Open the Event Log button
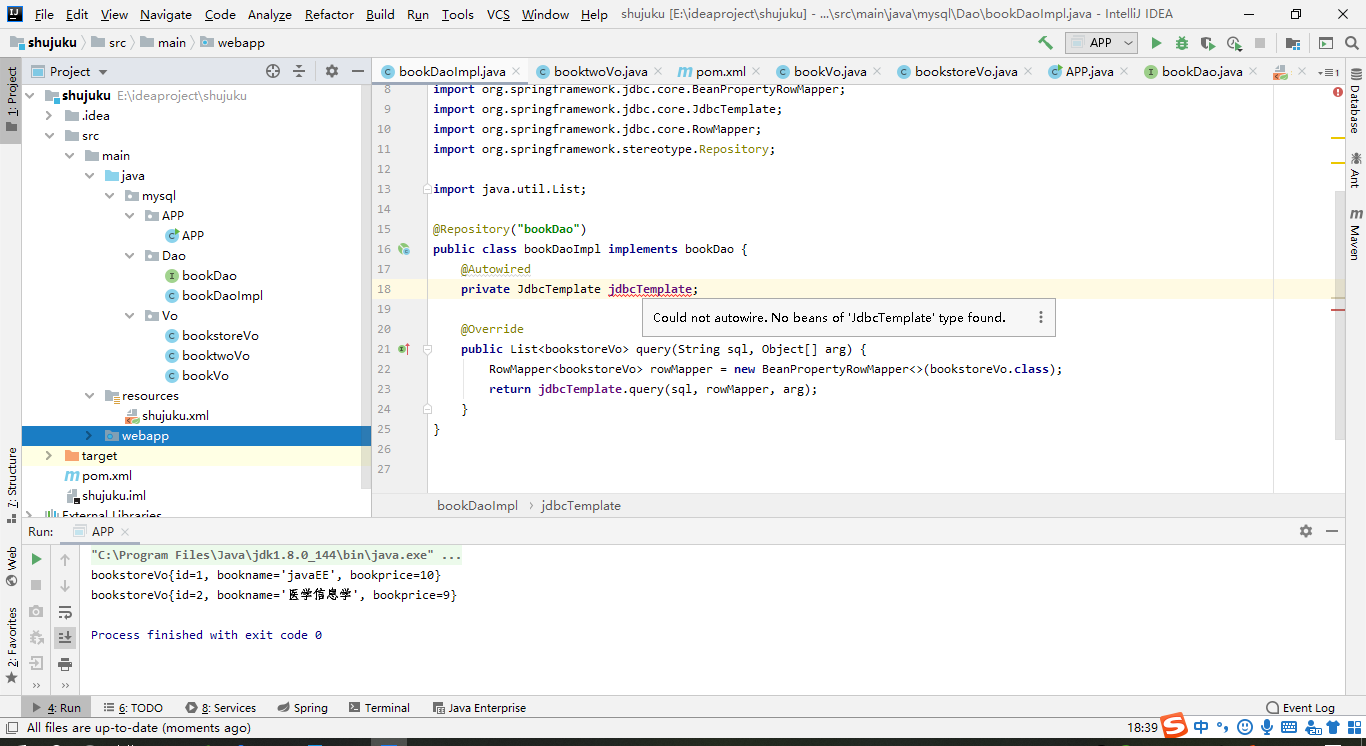 click(1300, 707)
